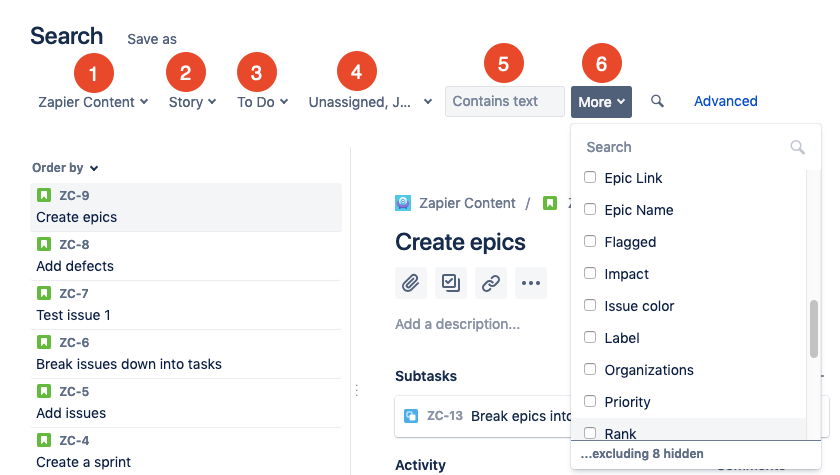Image resolution: width=840 pixels, height=475 pixels.
Task: Click the story icon for ZC-9
Action: pyautogui.click(x=44, y=195)
